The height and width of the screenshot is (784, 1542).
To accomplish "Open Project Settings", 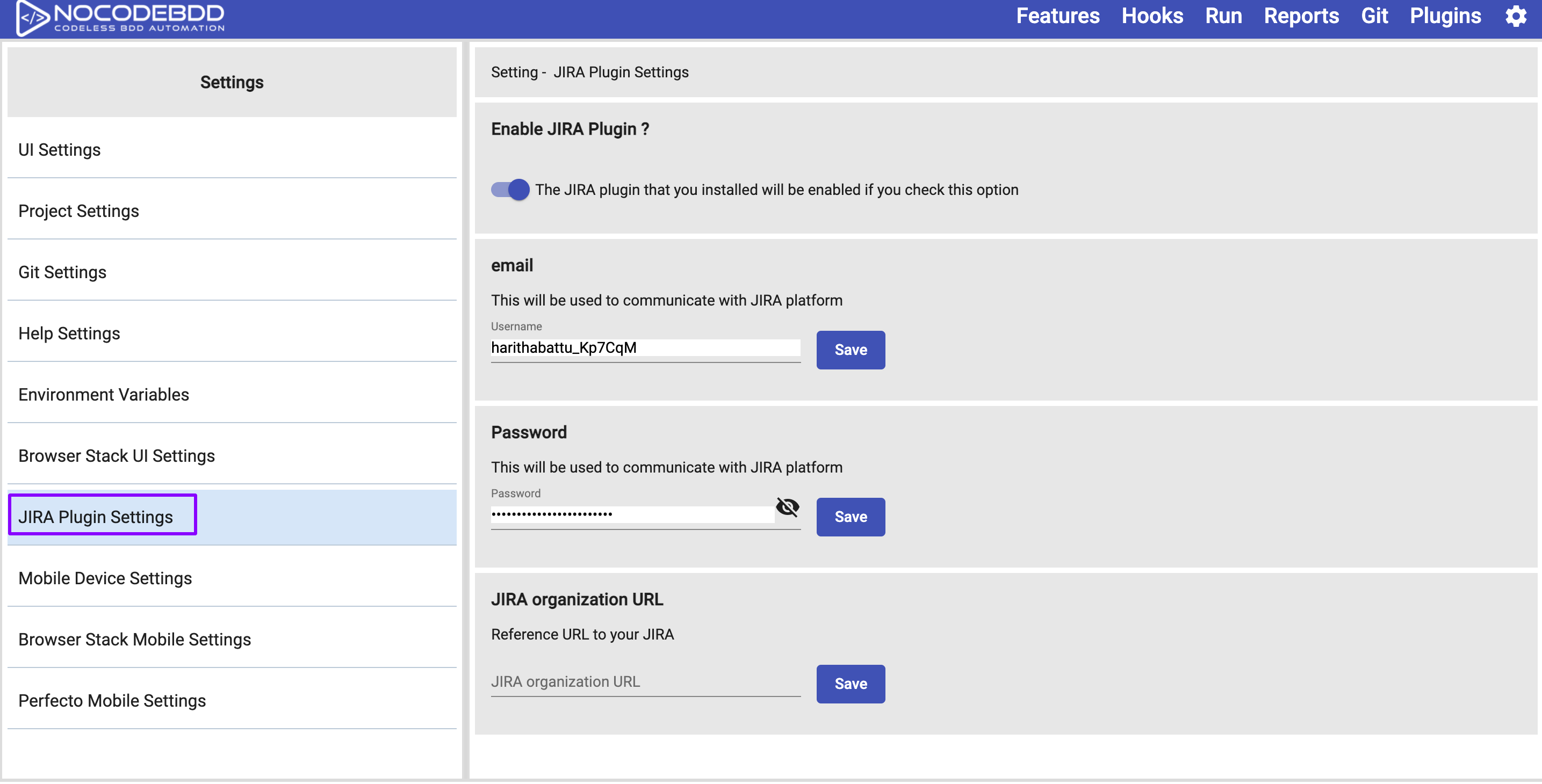I will point(78,210).
